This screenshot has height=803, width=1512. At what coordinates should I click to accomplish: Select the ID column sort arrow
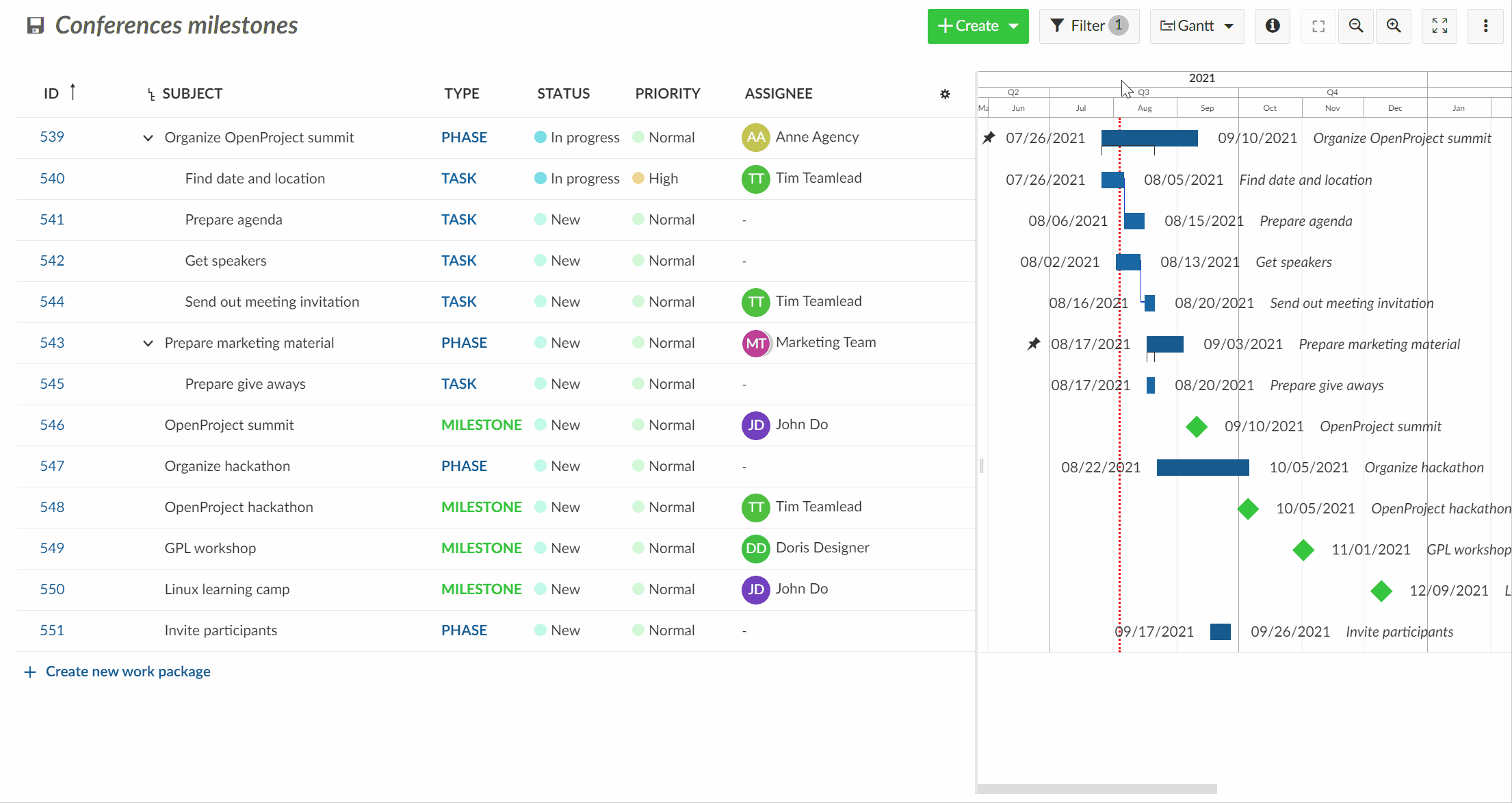pyautogui.click(x=73, y=93)
